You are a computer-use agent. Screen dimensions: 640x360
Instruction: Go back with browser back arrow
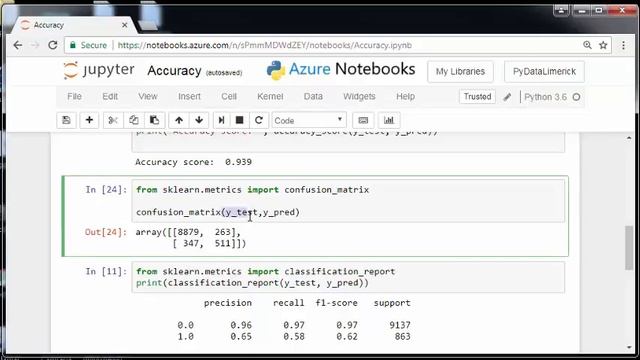(x=18, y=45)
